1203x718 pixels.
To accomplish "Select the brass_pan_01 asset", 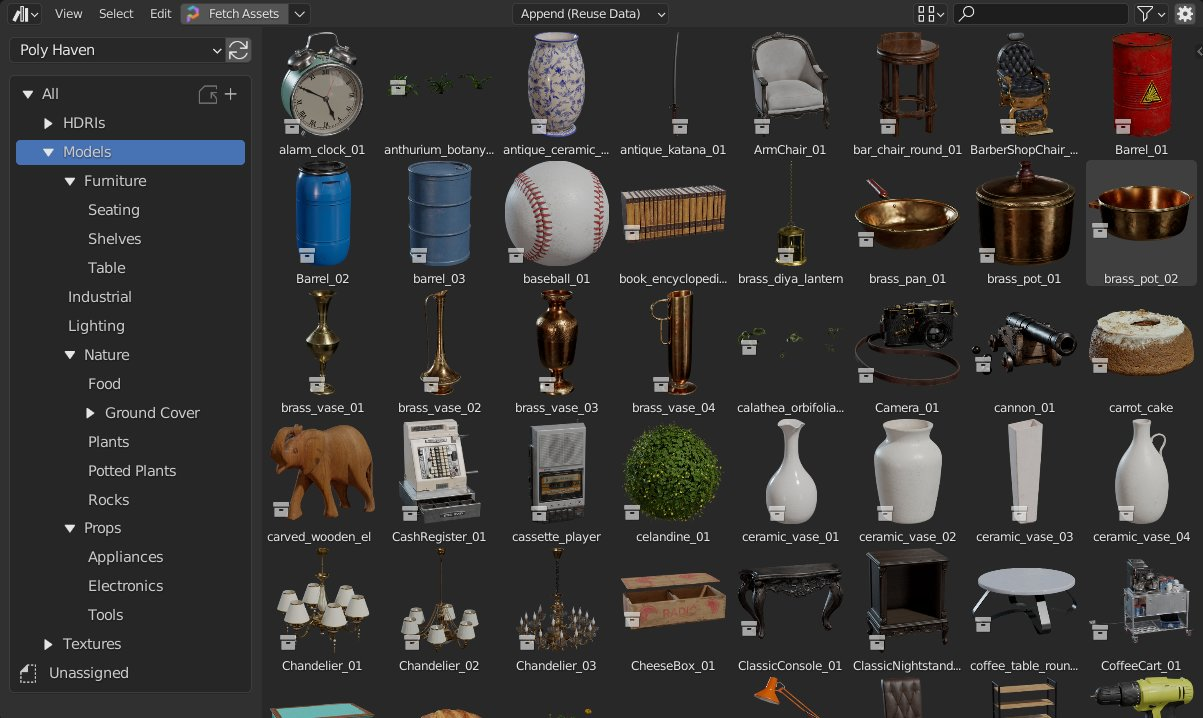I will click(907, 214).
